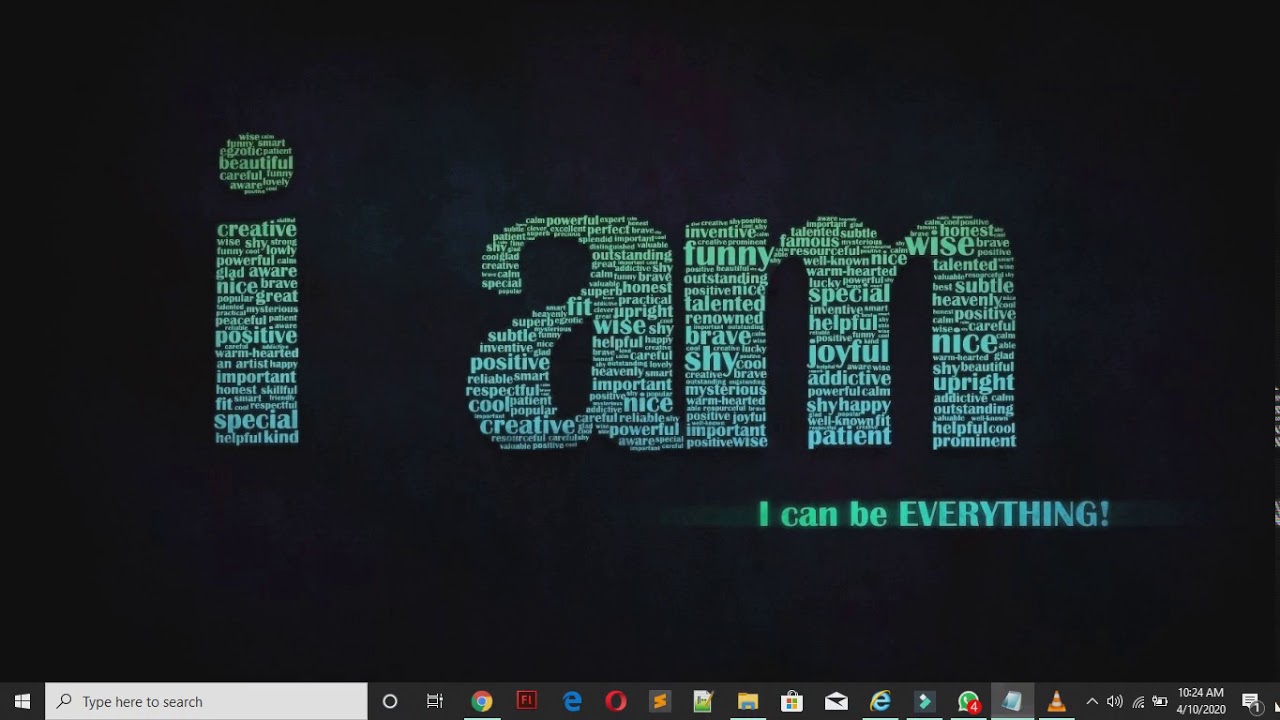Open the volume control in system tray

[x=1115, y=701]
